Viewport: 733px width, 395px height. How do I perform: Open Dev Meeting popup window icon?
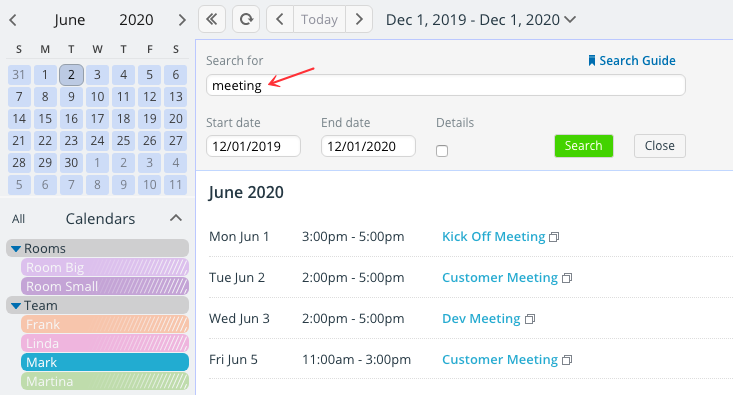point(530,319)
